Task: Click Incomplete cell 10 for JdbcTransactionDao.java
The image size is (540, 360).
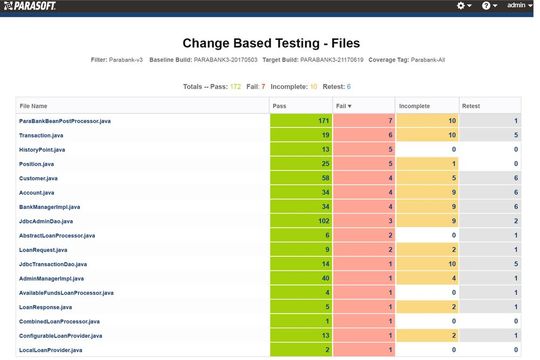Action: (427, 264)
